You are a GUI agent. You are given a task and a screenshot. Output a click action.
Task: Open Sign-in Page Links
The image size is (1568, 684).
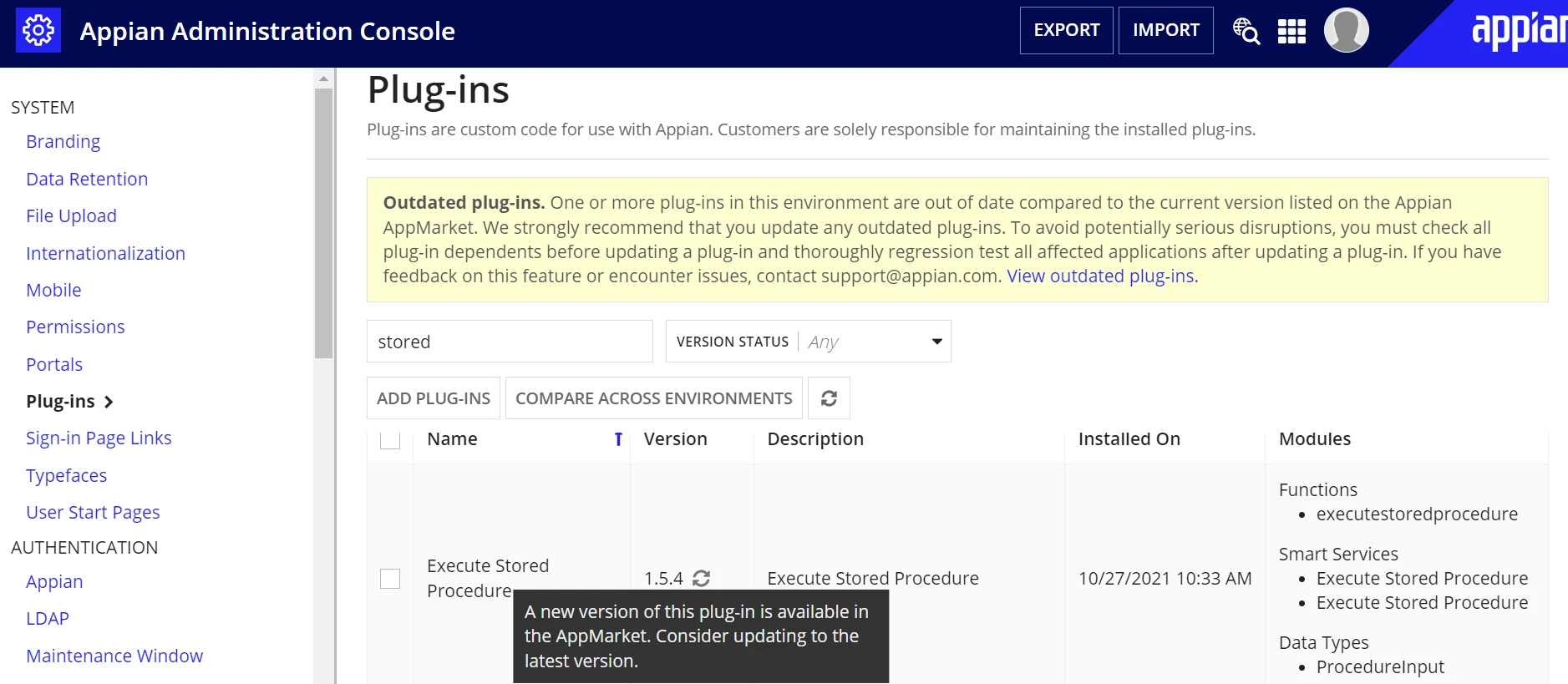pyautogui.click(x=99, y=438)
